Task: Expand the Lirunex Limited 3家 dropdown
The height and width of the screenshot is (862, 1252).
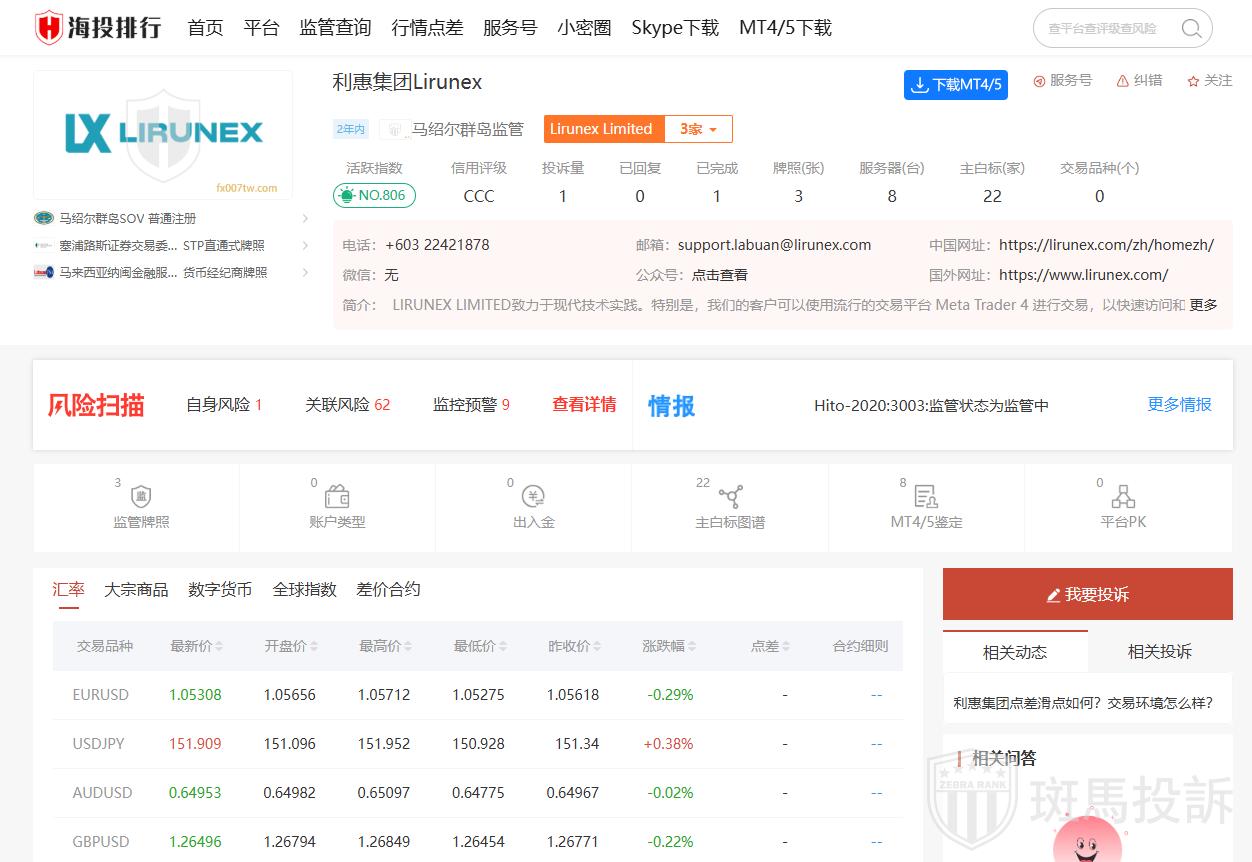Action: 698,129
